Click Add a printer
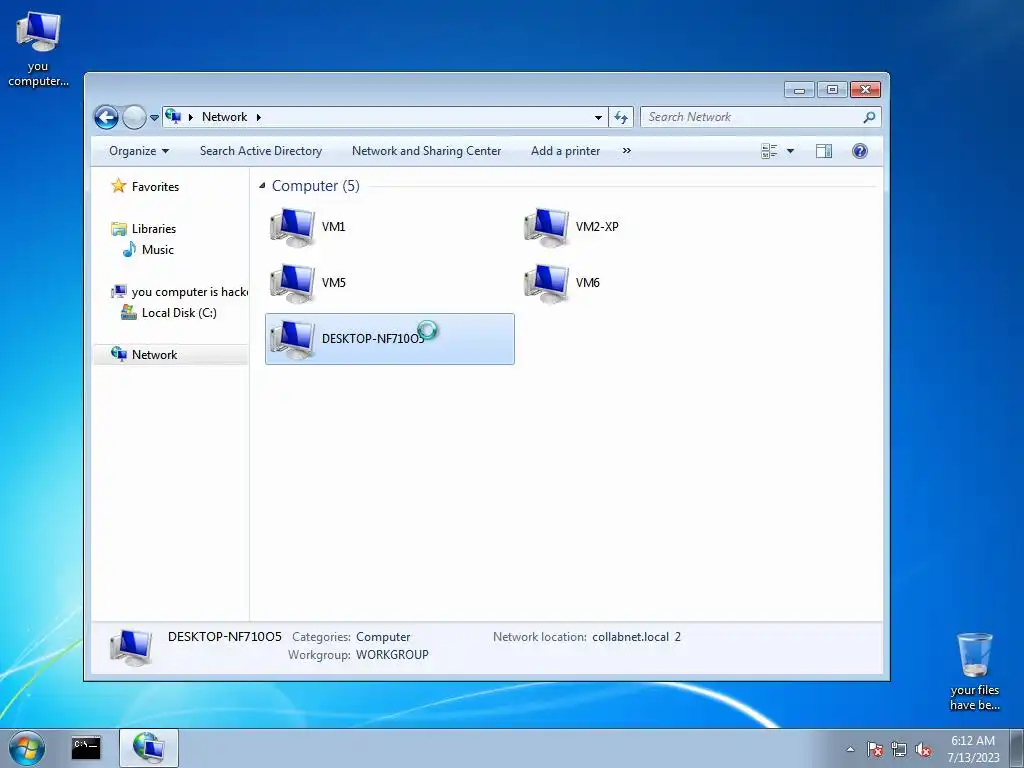This screenshot has height=768, width=1024. [x=566, y=151]
